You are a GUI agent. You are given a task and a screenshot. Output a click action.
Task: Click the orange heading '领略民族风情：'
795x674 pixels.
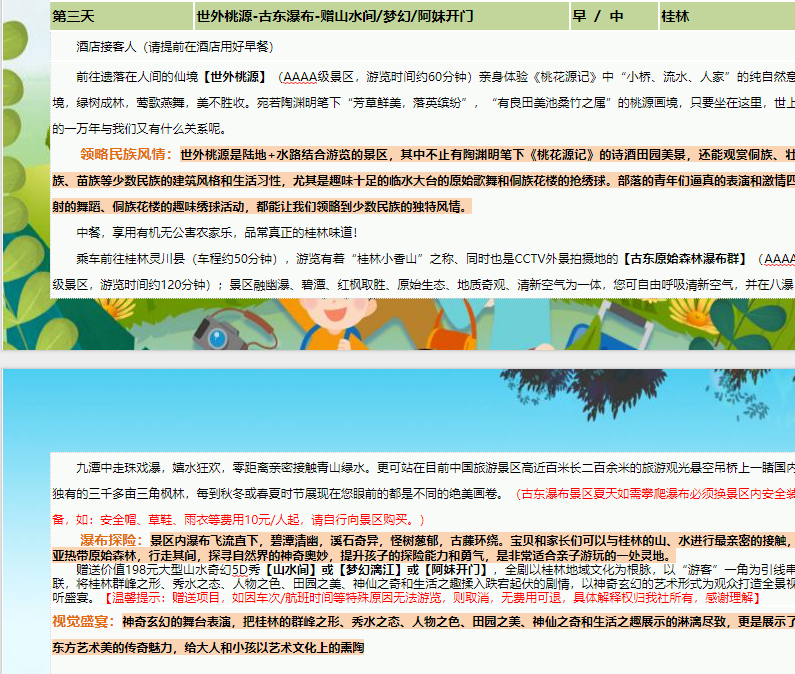(x=126, y=154)
